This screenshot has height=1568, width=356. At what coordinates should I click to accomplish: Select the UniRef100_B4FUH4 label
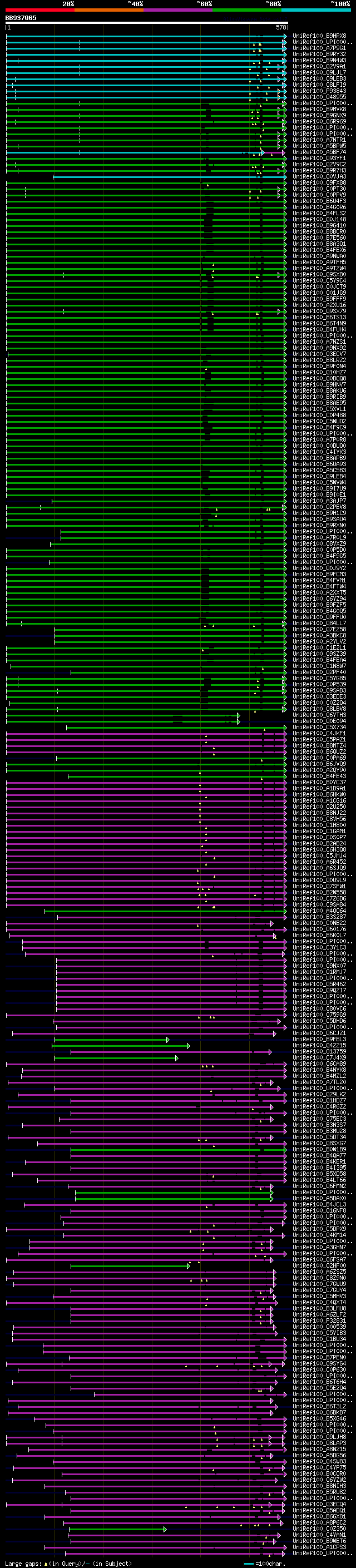tap(319, 329)
